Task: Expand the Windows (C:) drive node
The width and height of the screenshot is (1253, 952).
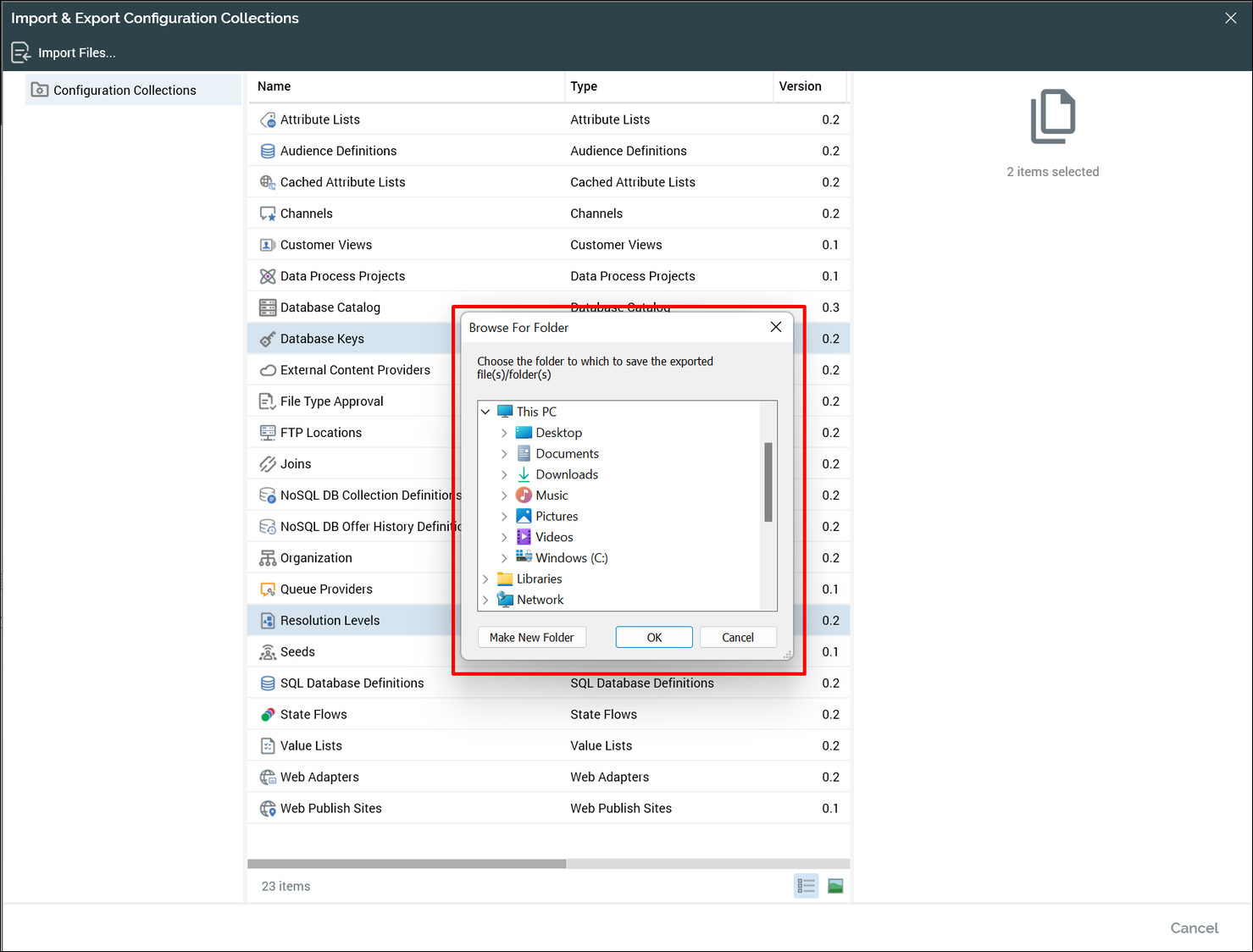Action: 504,558
